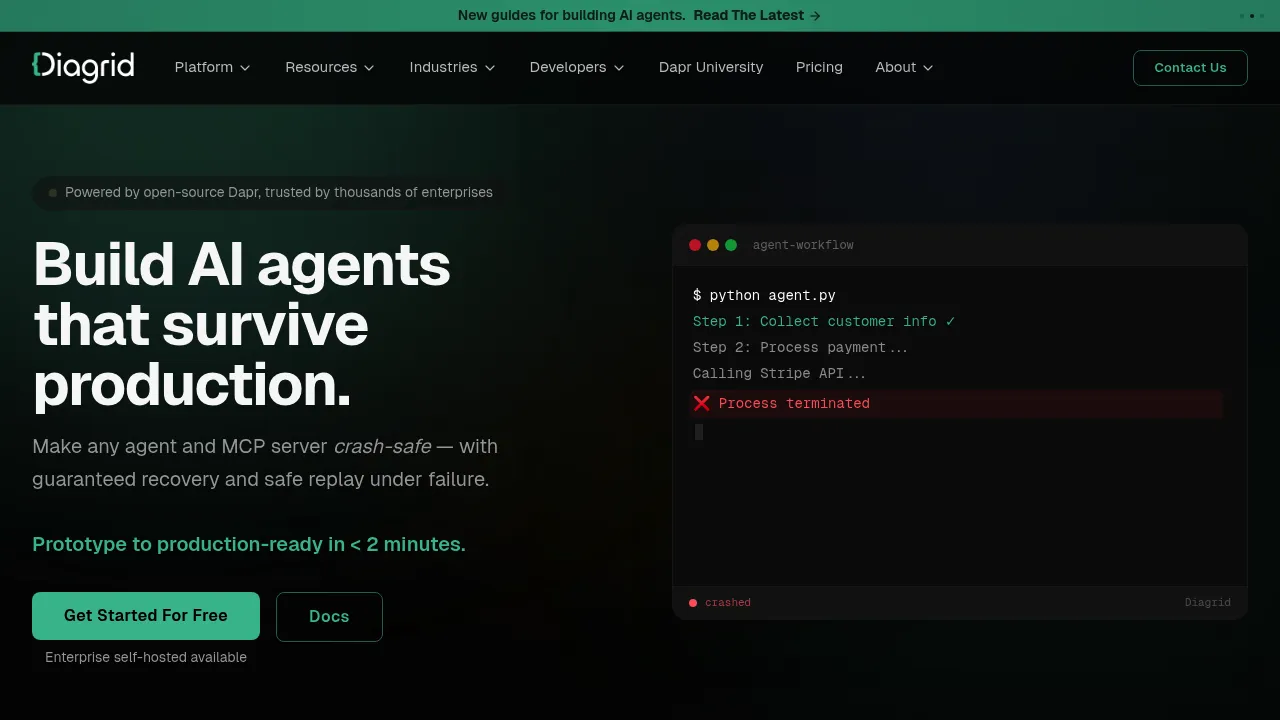Open the Dapr University page

point(711,67)
